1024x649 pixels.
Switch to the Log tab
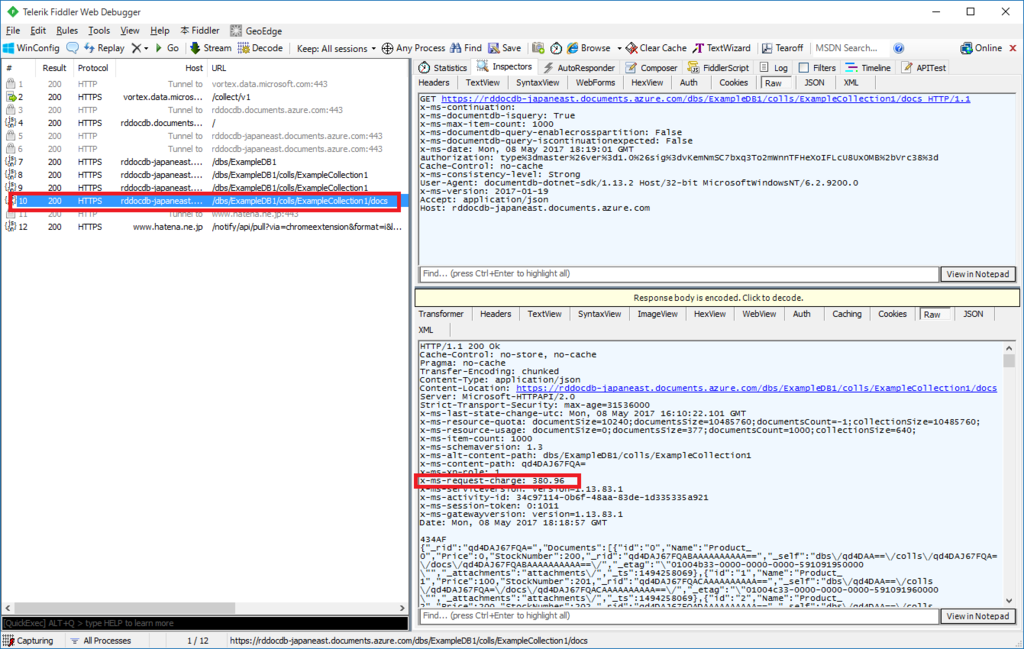coord(774,68)
